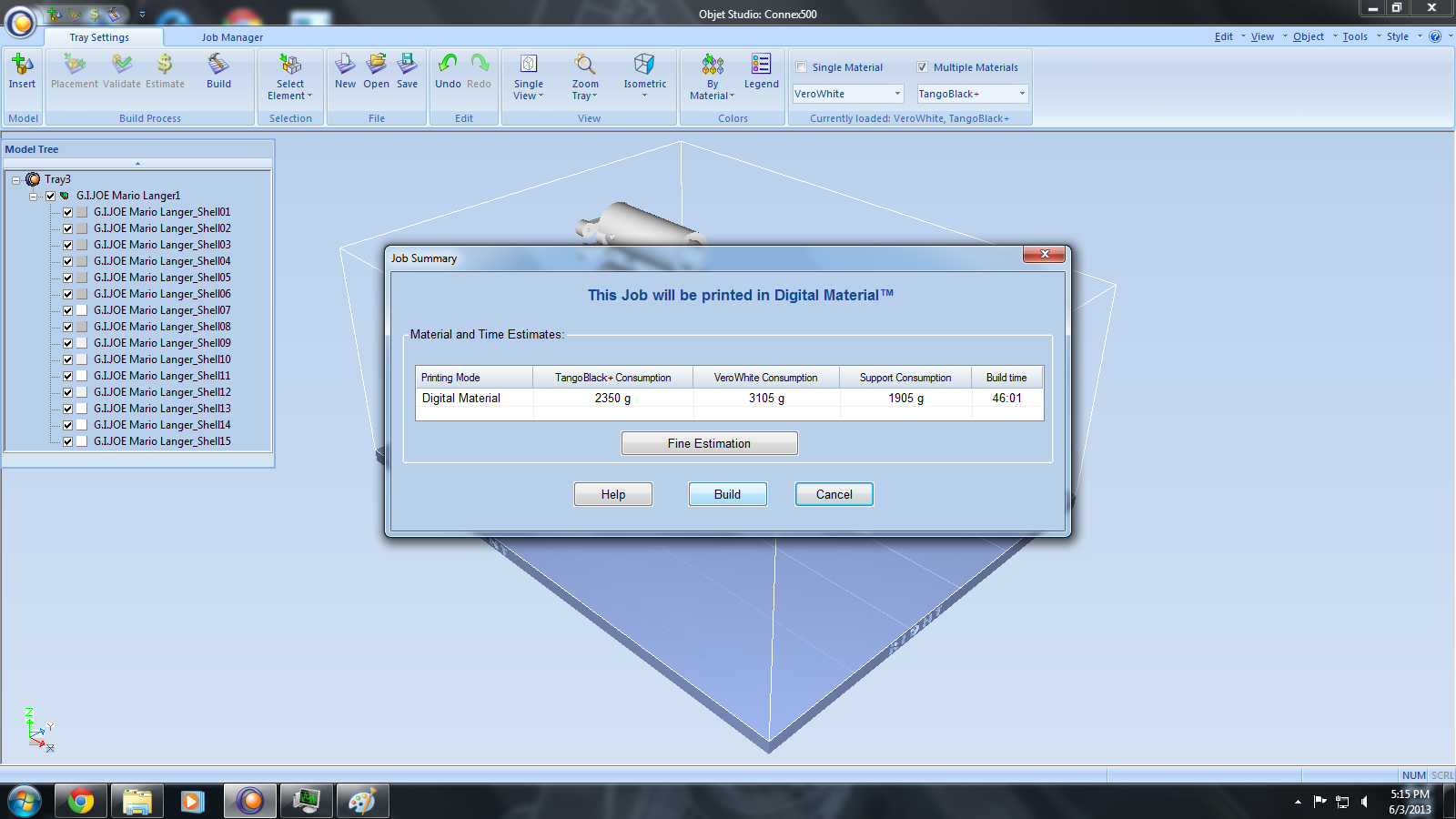Open the Legend colors icon
Screen dimensions: 1456x819
point(762,65)
